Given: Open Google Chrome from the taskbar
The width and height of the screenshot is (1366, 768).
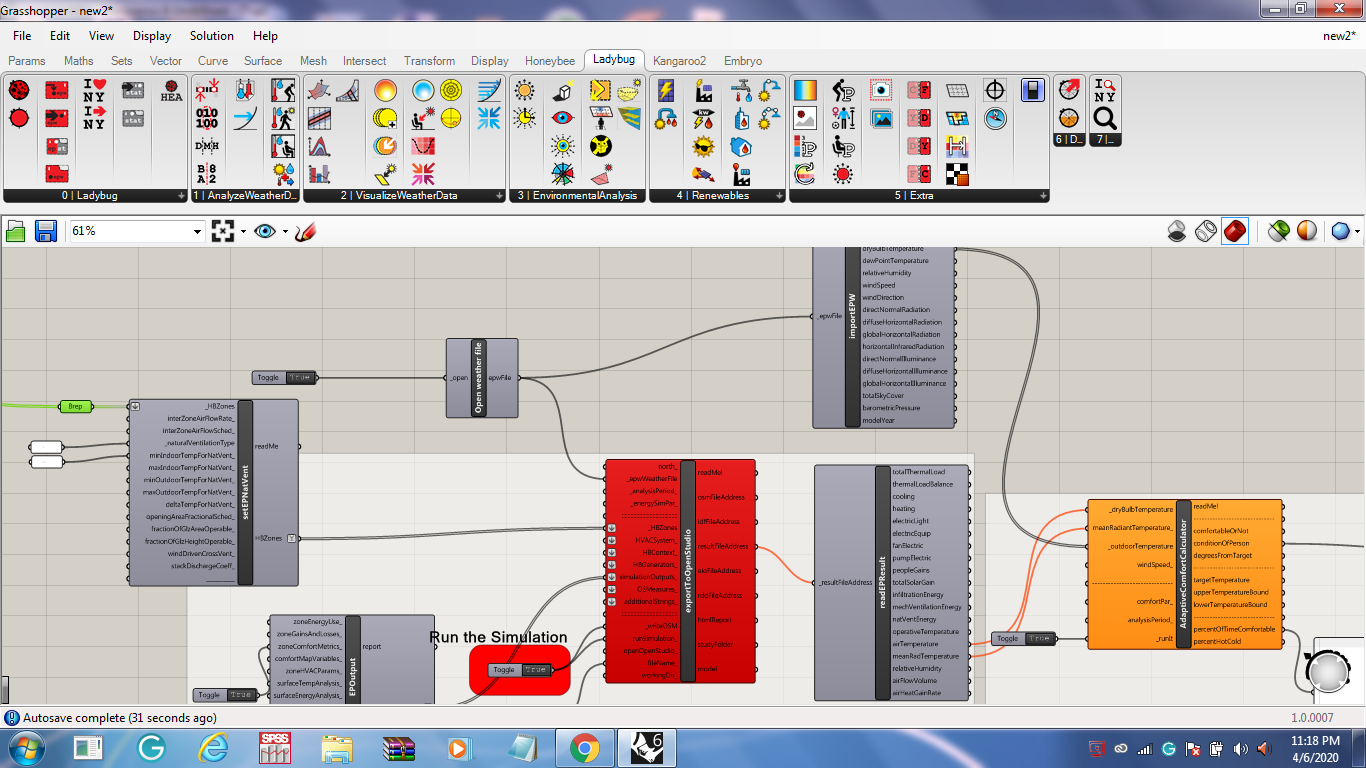Looking at the screenshot, I should [585, 748].
